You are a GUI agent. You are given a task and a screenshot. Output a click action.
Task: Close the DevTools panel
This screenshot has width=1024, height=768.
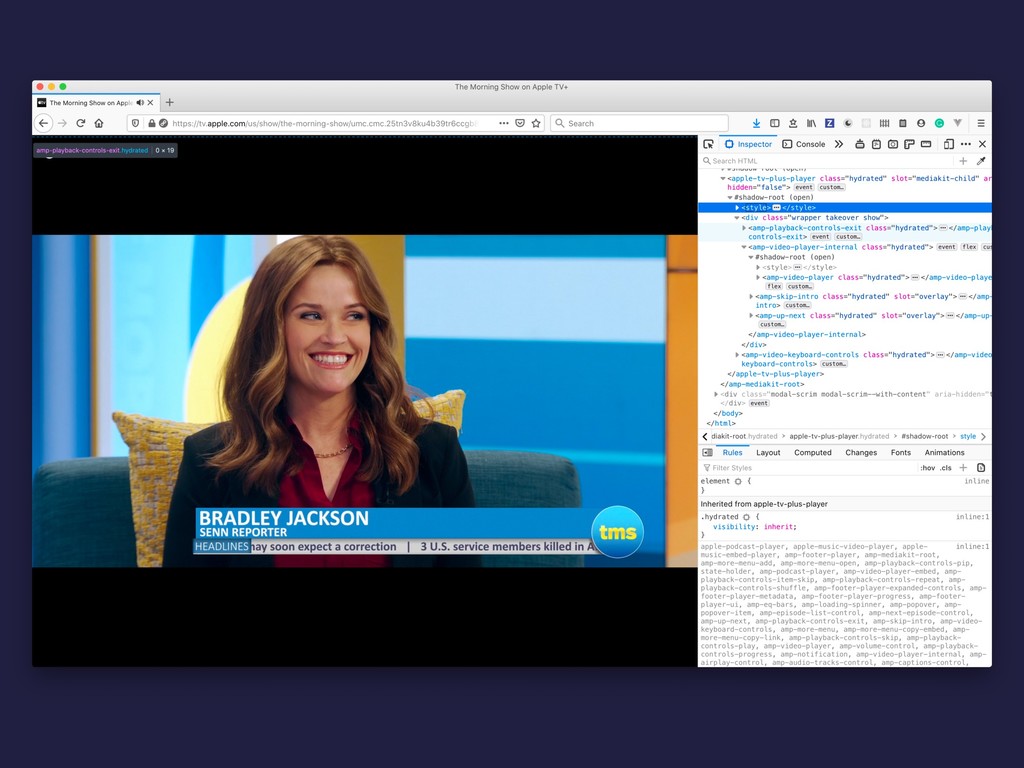(982, 144)
